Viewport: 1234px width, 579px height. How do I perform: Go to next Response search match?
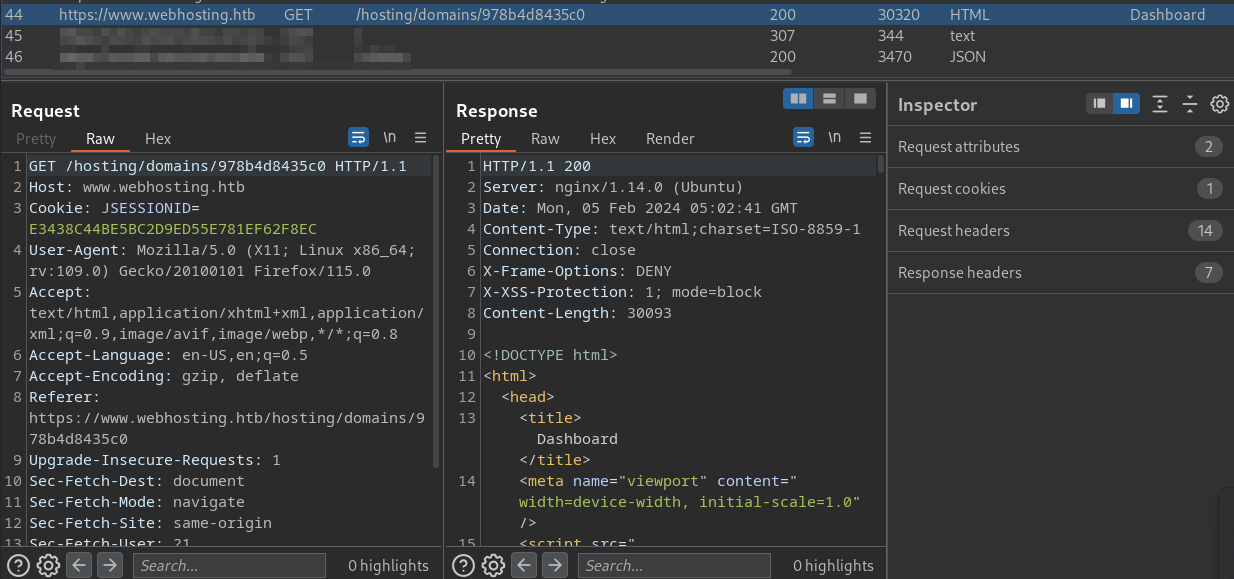click(x=555, y=565)
